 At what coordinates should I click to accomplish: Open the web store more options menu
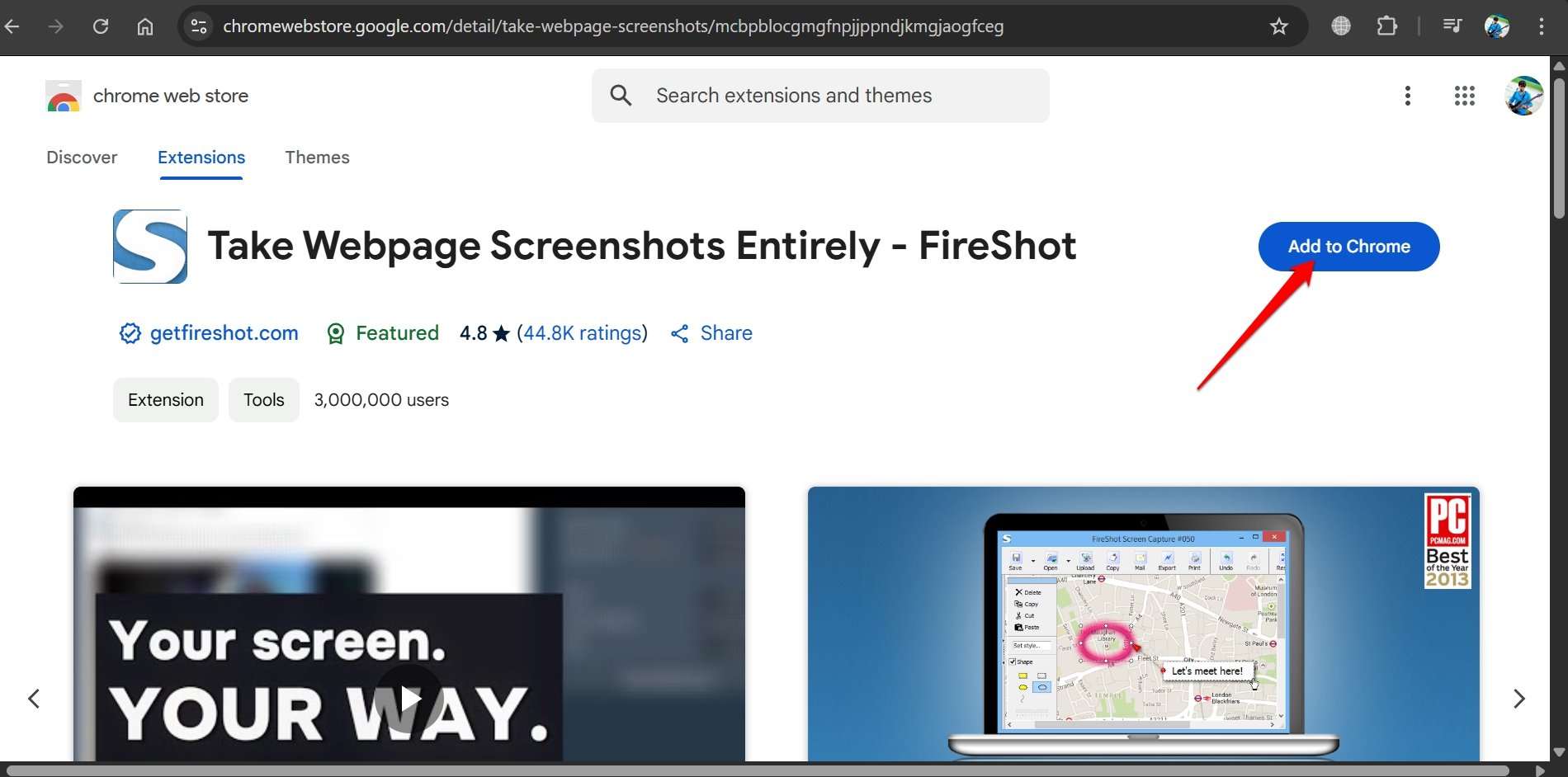click(x=1408, y=96)
